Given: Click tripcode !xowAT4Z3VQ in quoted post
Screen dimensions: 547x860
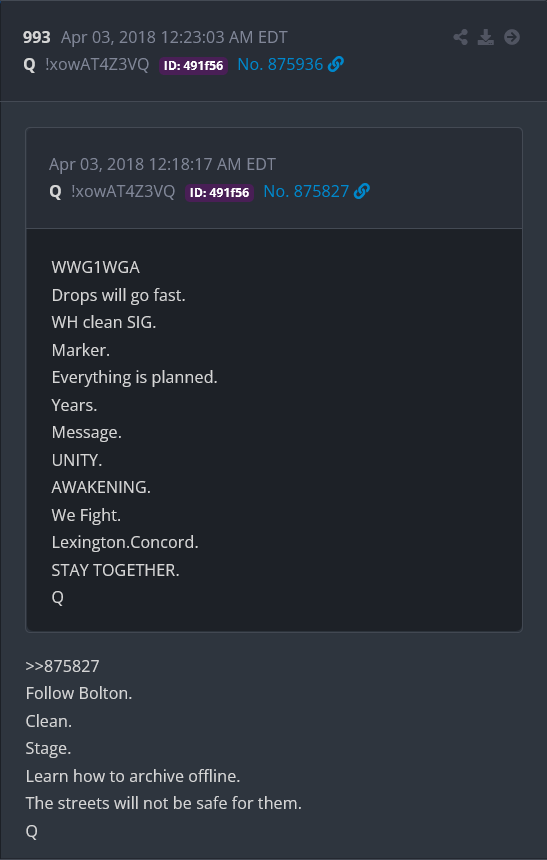Looking at the screenshot, I should coord(123,191).
